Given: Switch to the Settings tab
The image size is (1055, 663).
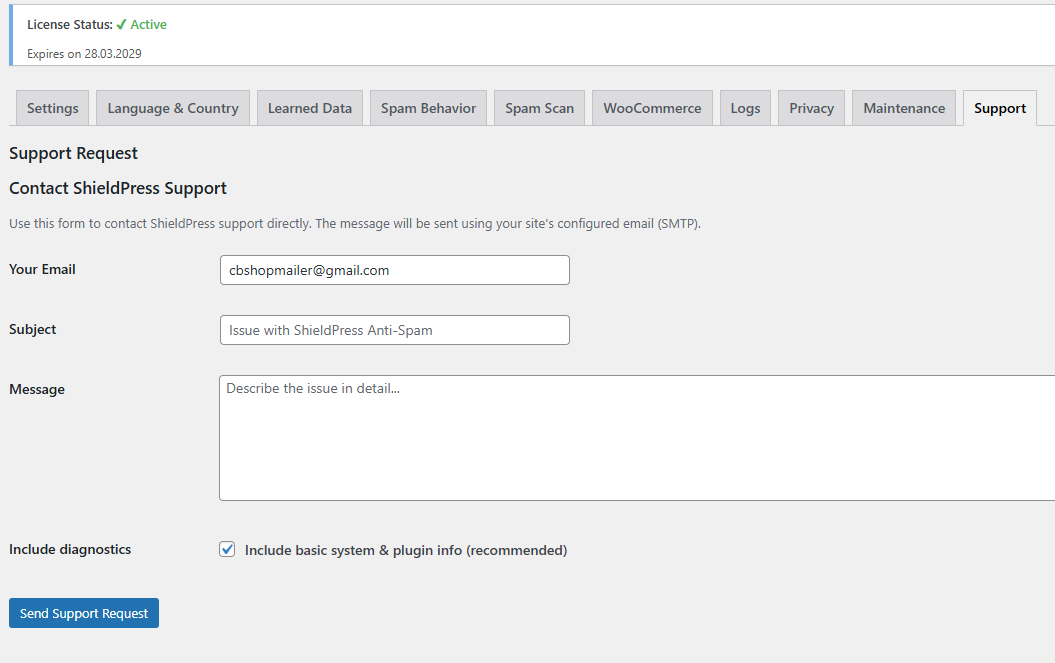Looking at the screenshot, I should [52, 107].
